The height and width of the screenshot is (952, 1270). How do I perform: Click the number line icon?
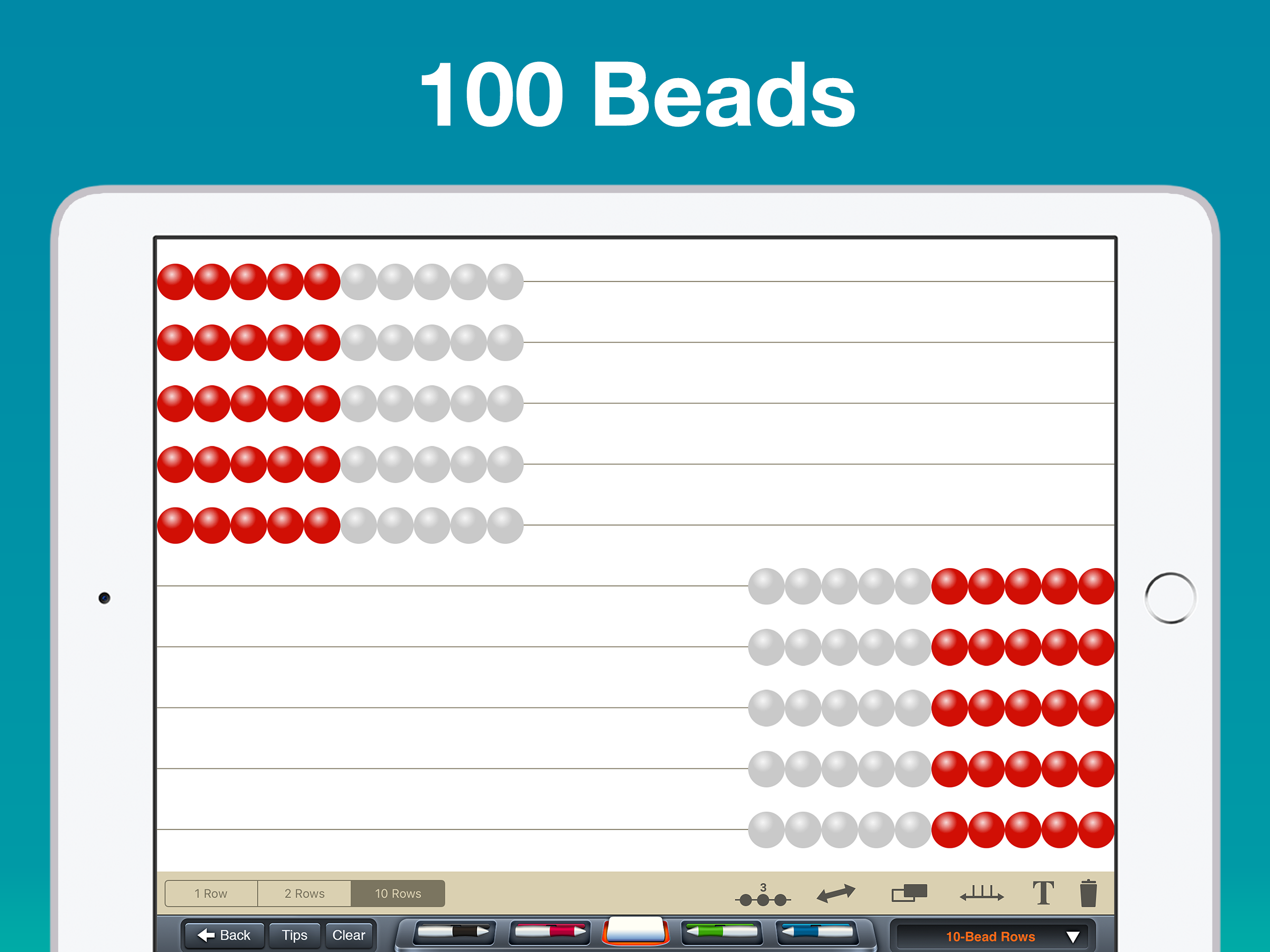(x=981, y=893)
